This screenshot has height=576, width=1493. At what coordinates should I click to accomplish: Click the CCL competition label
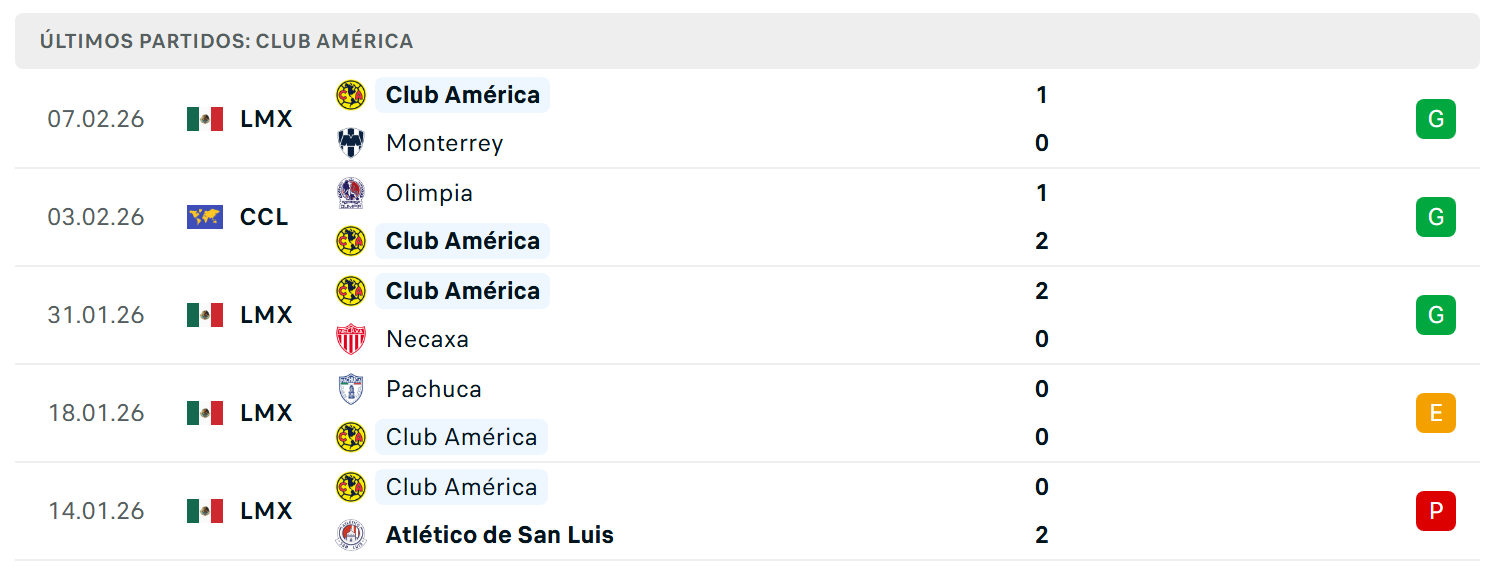[264, 217]
